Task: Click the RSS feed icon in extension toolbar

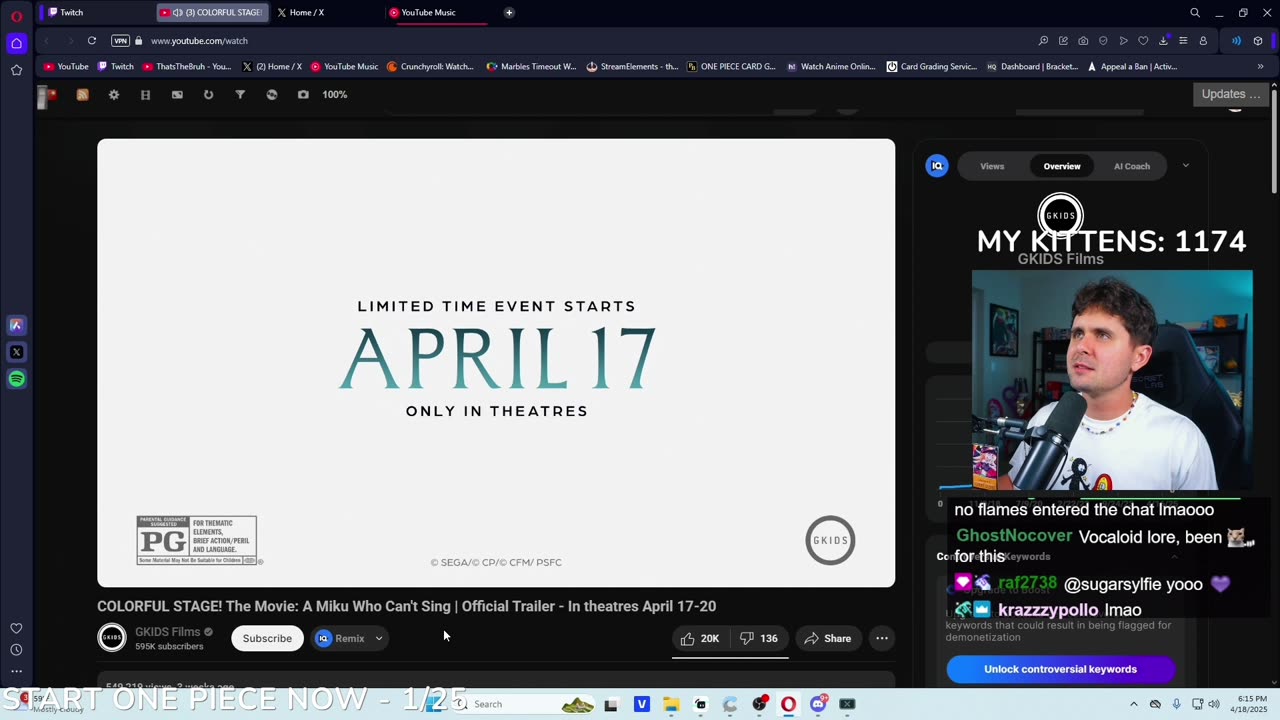Action: [82, 95]
